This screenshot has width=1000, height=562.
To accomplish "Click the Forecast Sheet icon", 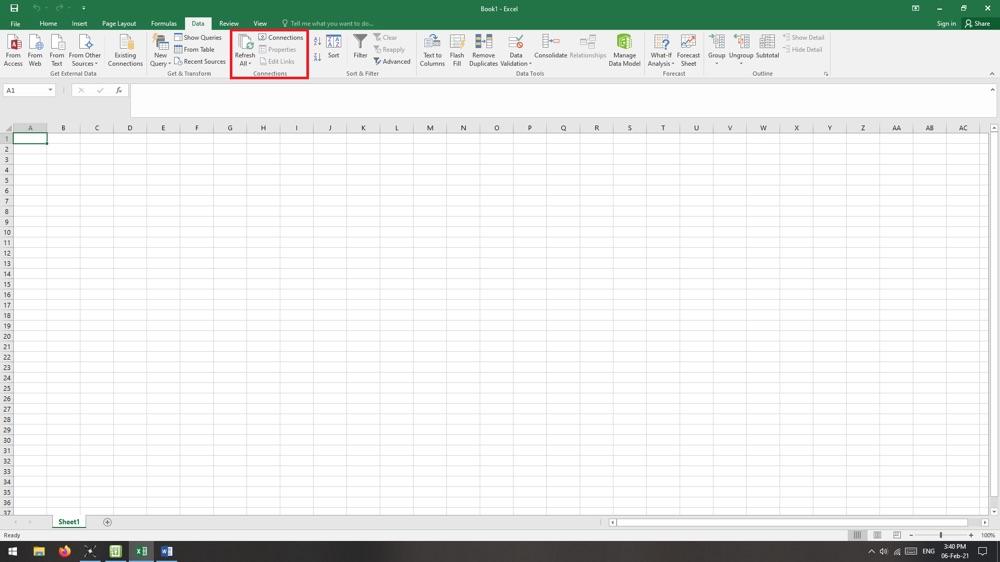I will tap(688, 49).
